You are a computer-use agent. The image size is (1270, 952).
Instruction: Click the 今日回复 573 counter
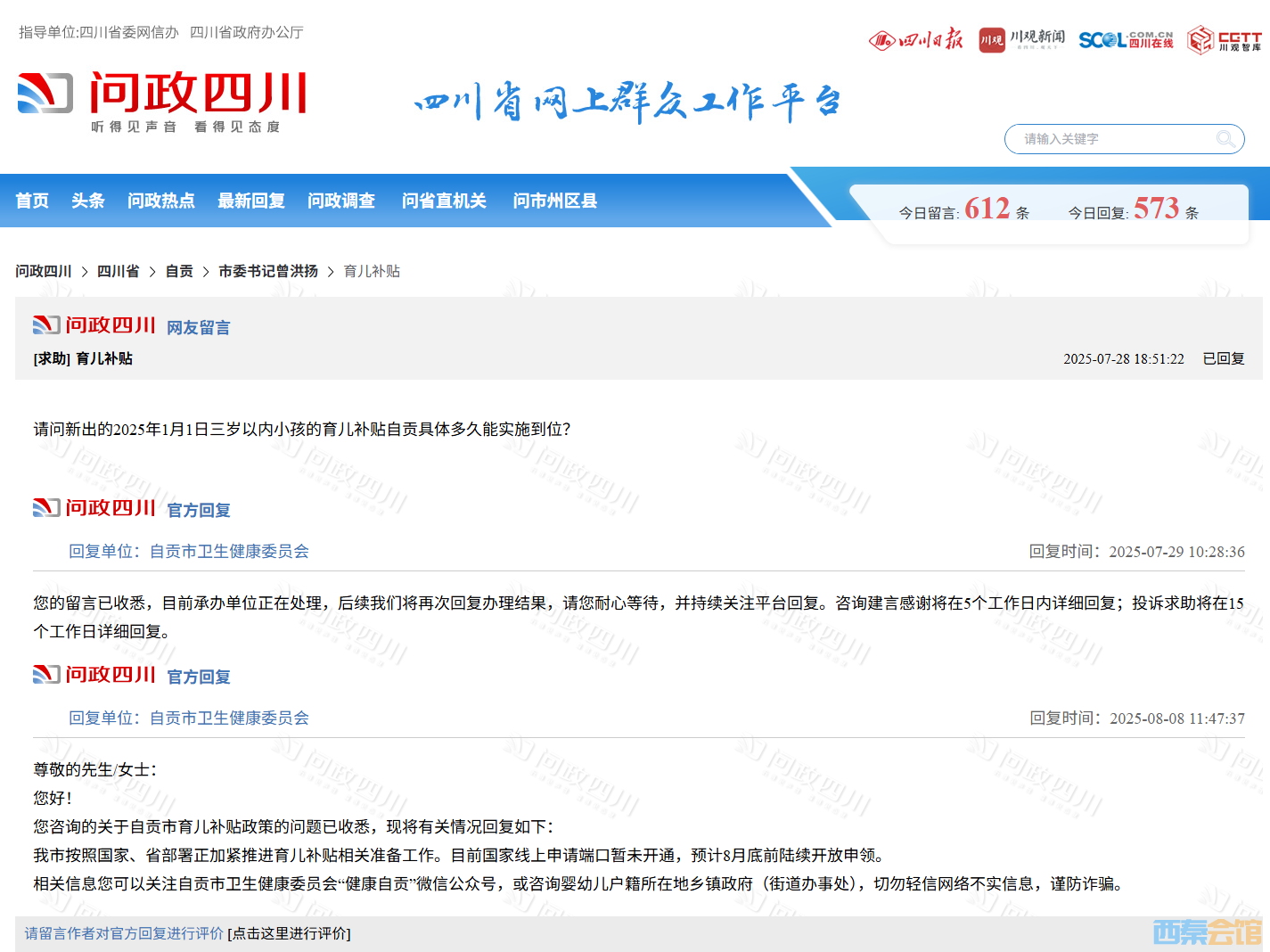pyautogui.click(x=1134, y=209)
